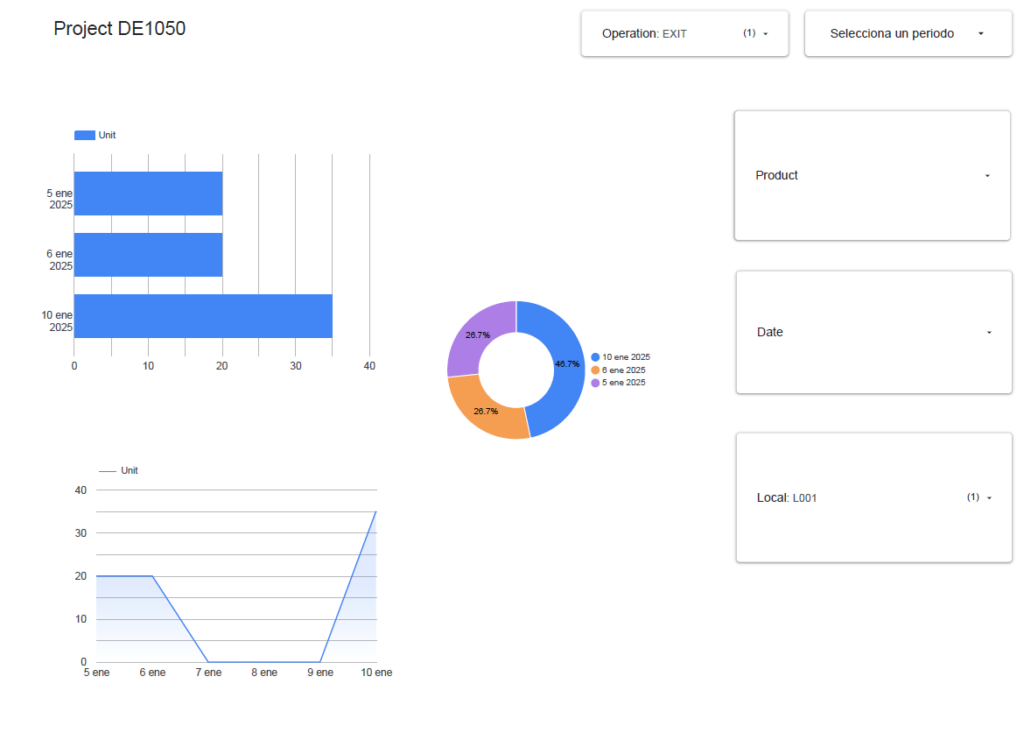Click the arrow icon in Local filter
Viewport: 1024px width, 754px height.
point(989,498)
